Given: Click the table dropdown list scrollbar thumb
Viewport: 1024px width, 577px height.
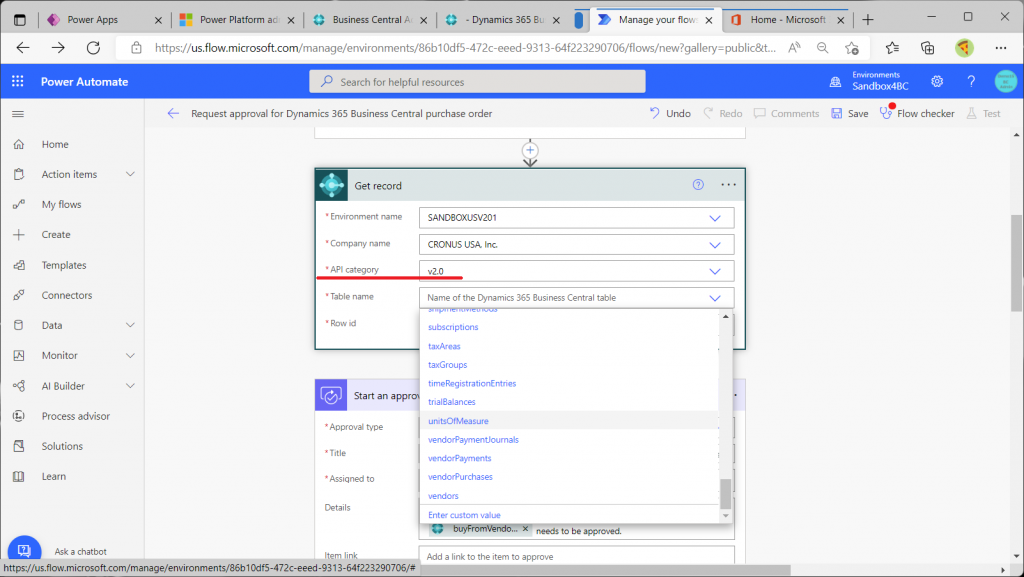Looking at the screenshot, I should (726, 493).
